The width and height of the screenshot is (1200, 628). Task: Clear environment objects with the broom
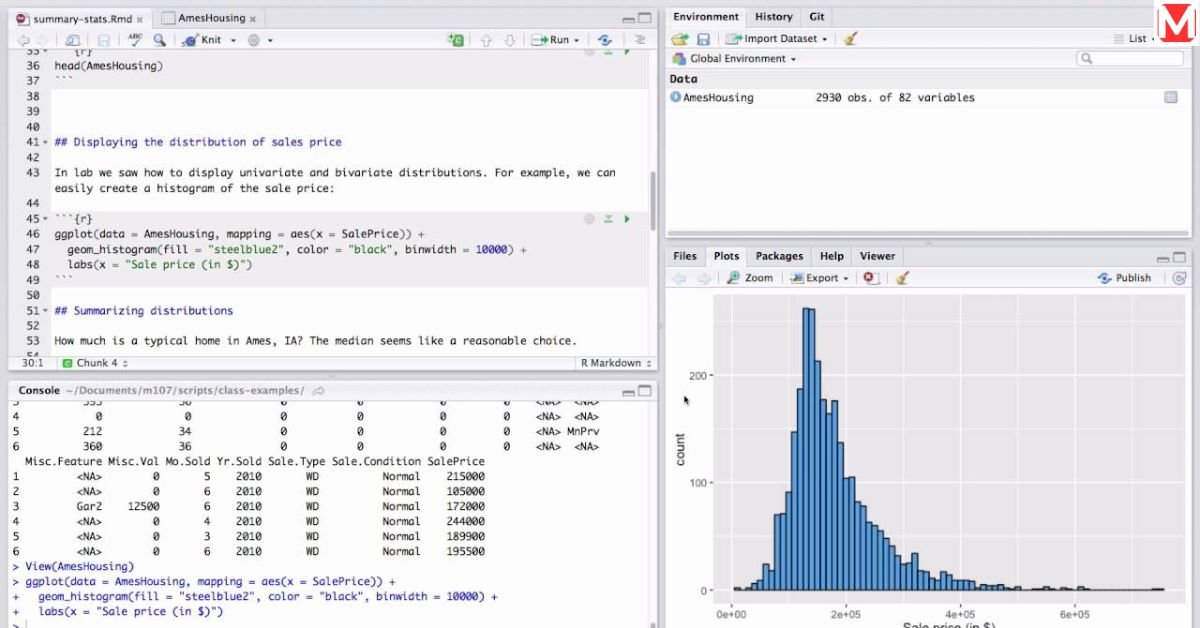(850, 39)
